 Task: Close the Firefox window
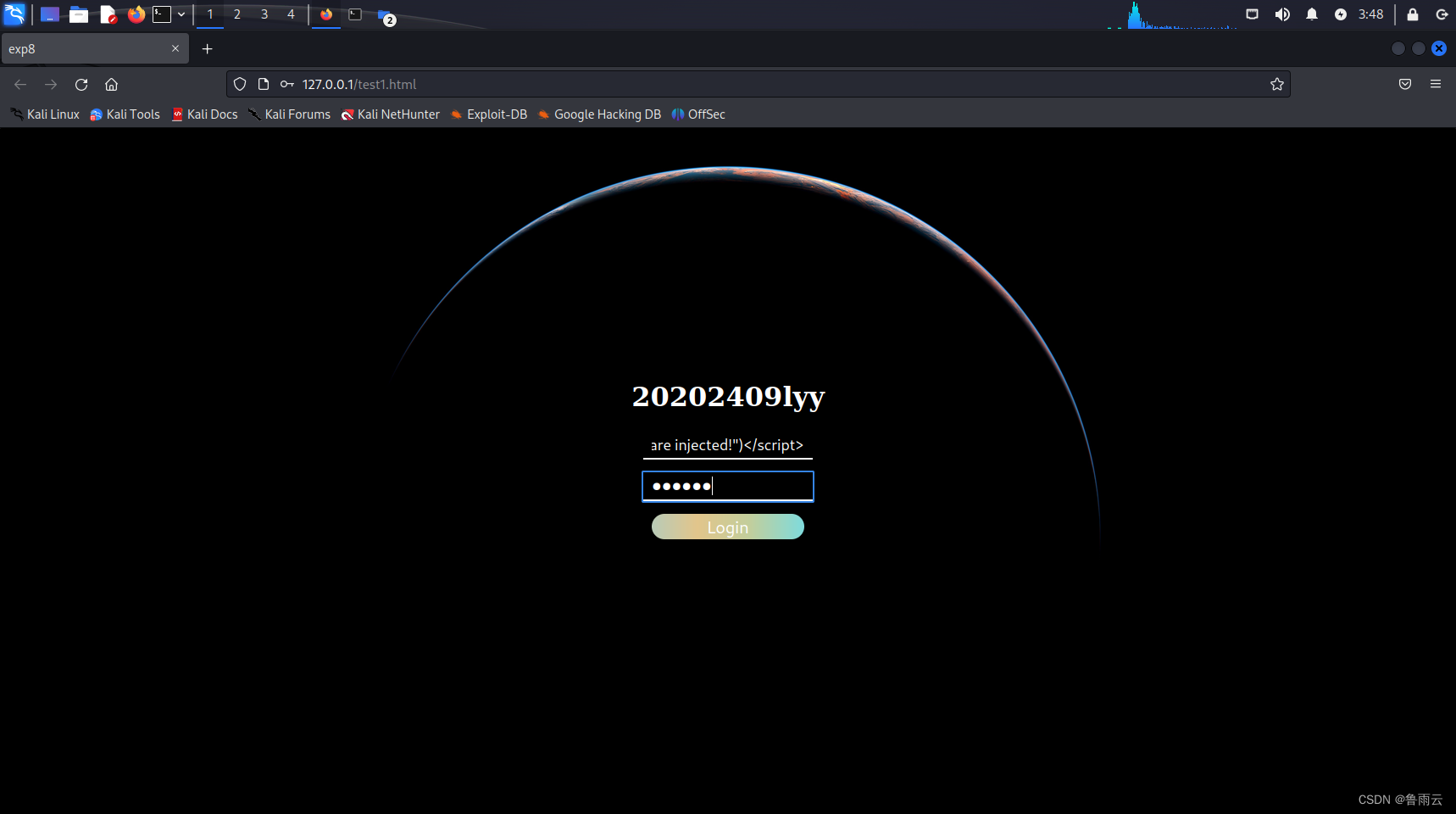tap(1439, 48)
